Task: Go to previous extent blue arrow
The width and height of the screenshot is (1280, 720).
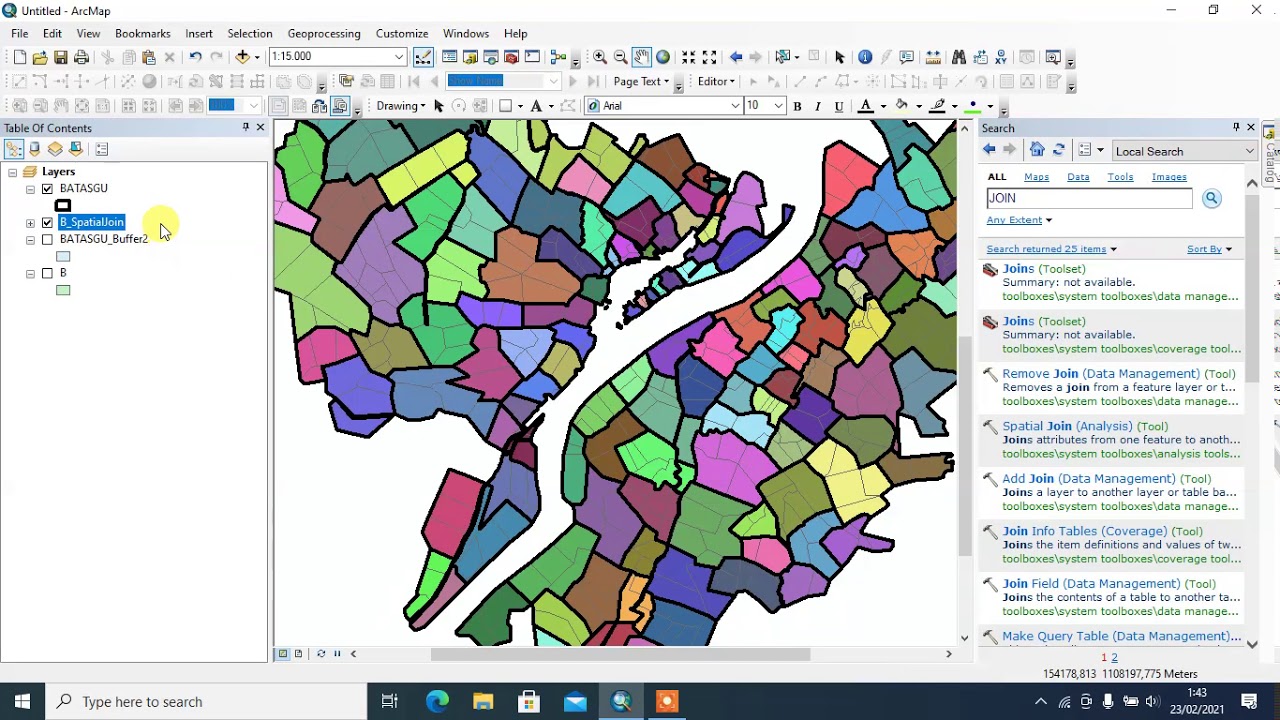Action: (736, 57)
